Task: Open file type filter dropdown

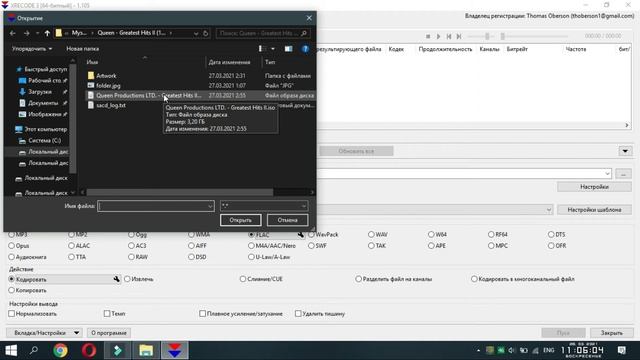Action: (x=304, y=206)
